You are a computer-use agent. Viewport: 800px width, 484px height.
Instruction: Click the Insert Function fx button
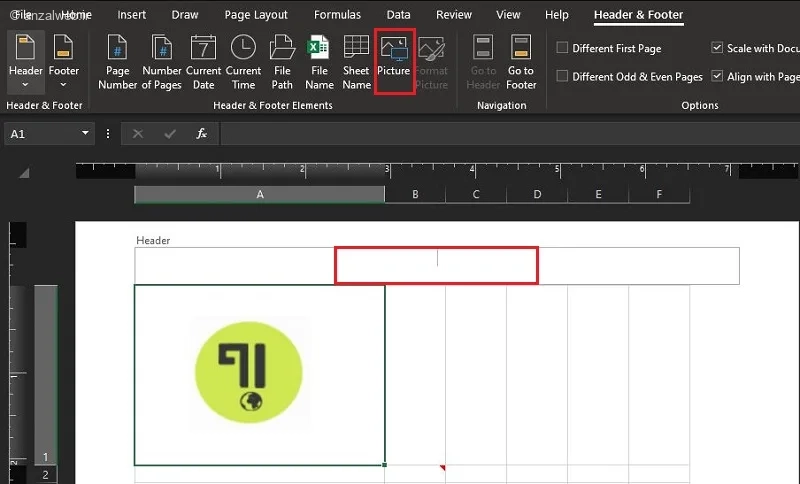[x=201, y=133]
